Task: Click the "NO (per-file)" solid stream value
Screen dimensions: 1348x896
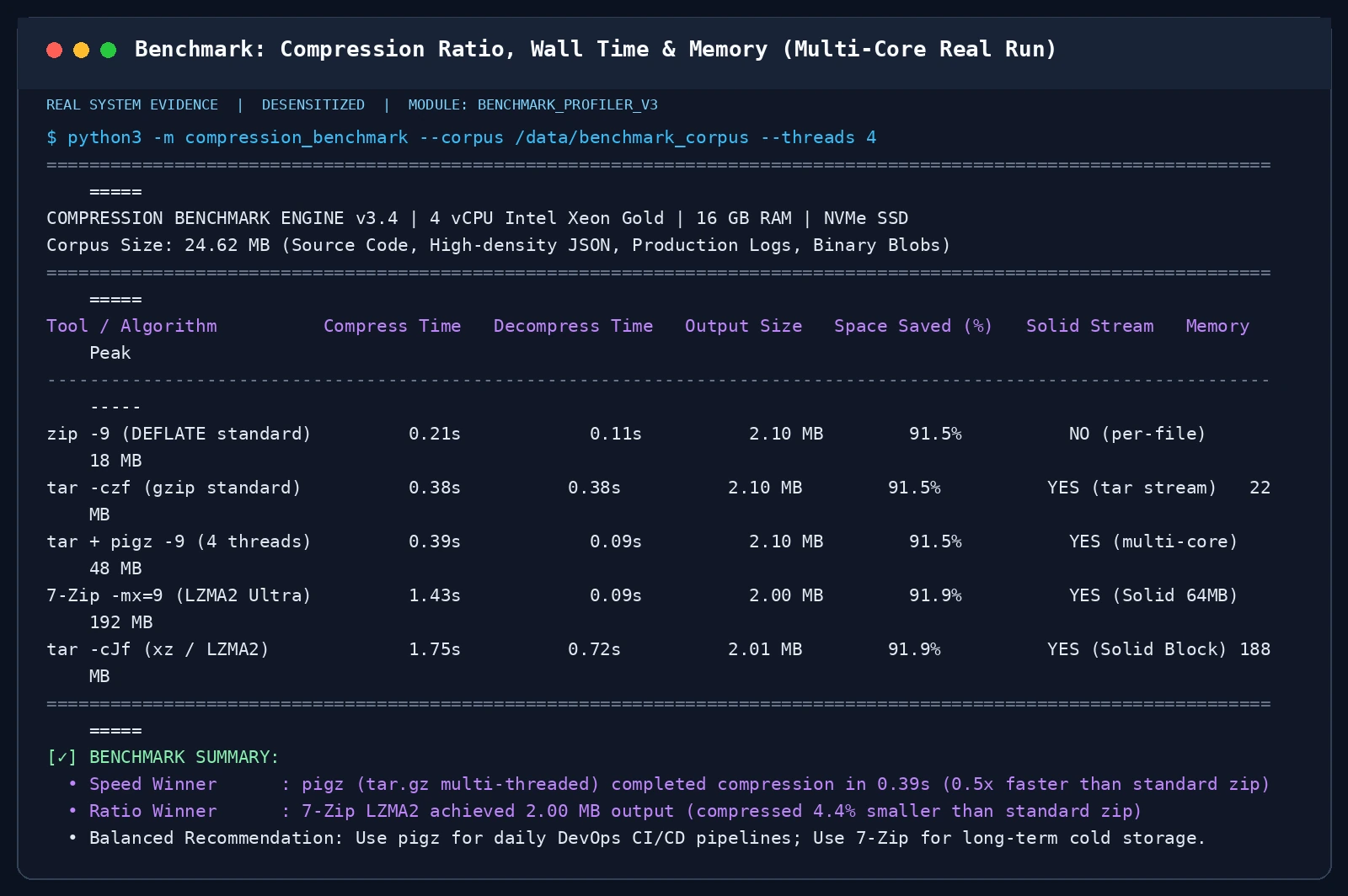Action: pos(1137,434)
